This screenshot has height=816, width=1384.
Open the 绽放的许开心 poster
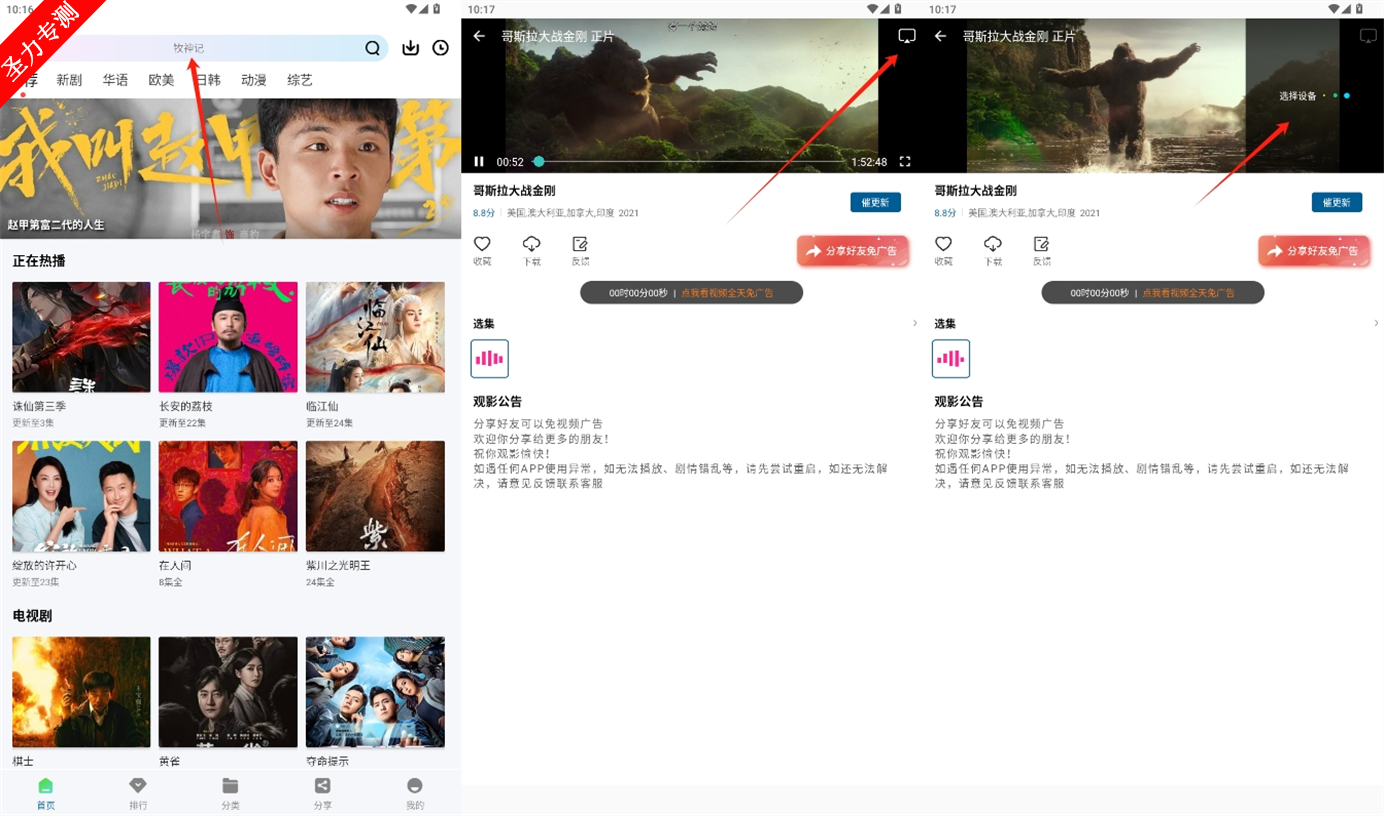point(81,496)
